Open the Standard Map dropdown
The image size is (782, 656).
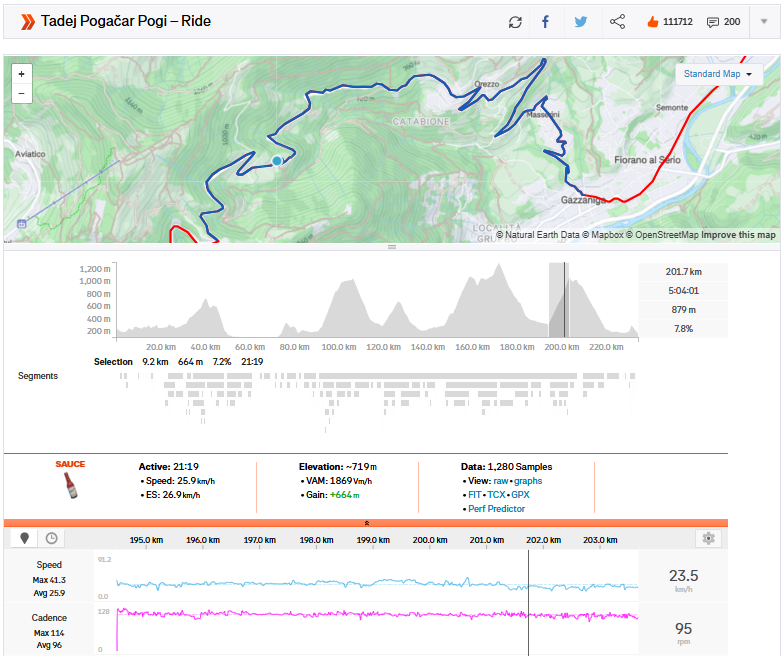[x=719, y=74]
